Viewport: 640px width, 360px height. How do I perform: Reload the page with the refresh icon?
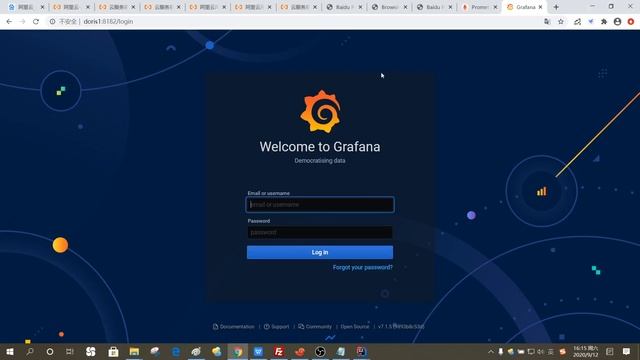36,22
